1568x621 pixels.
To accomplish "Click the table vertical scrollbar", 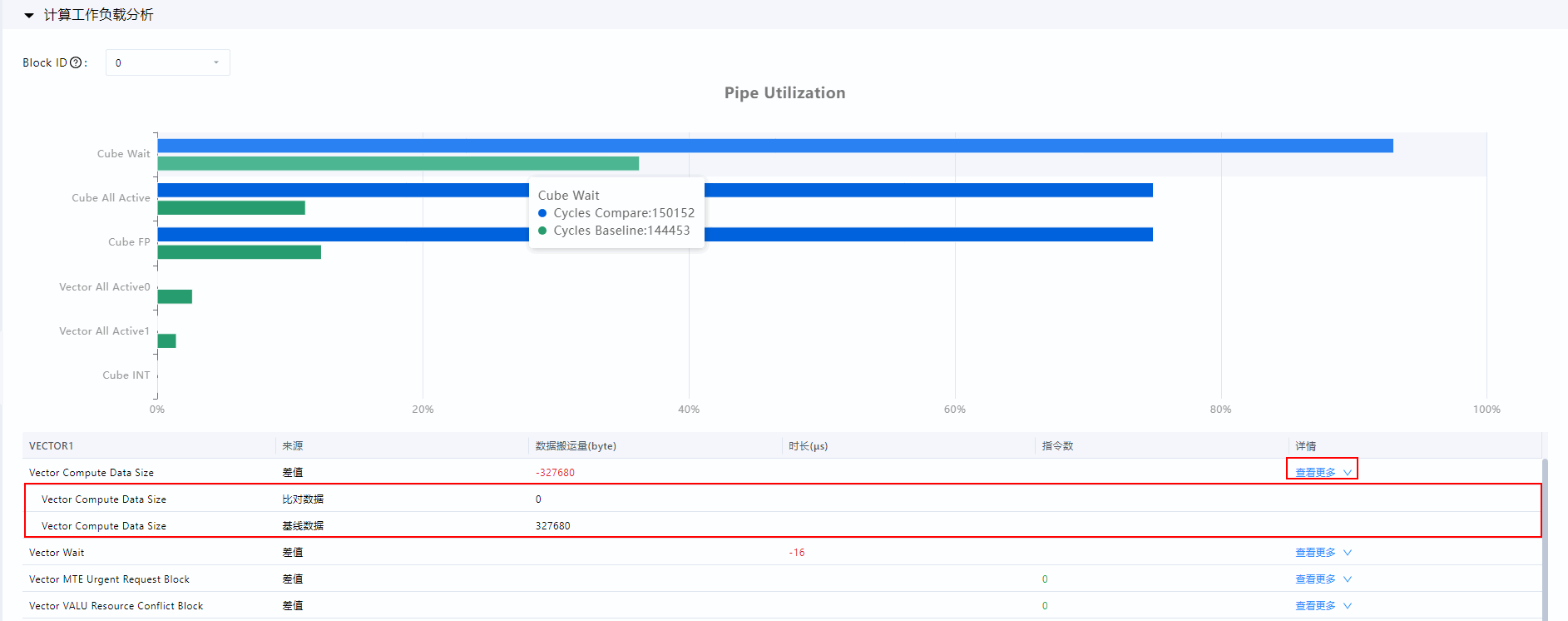I will click(x=1545, y=539).
